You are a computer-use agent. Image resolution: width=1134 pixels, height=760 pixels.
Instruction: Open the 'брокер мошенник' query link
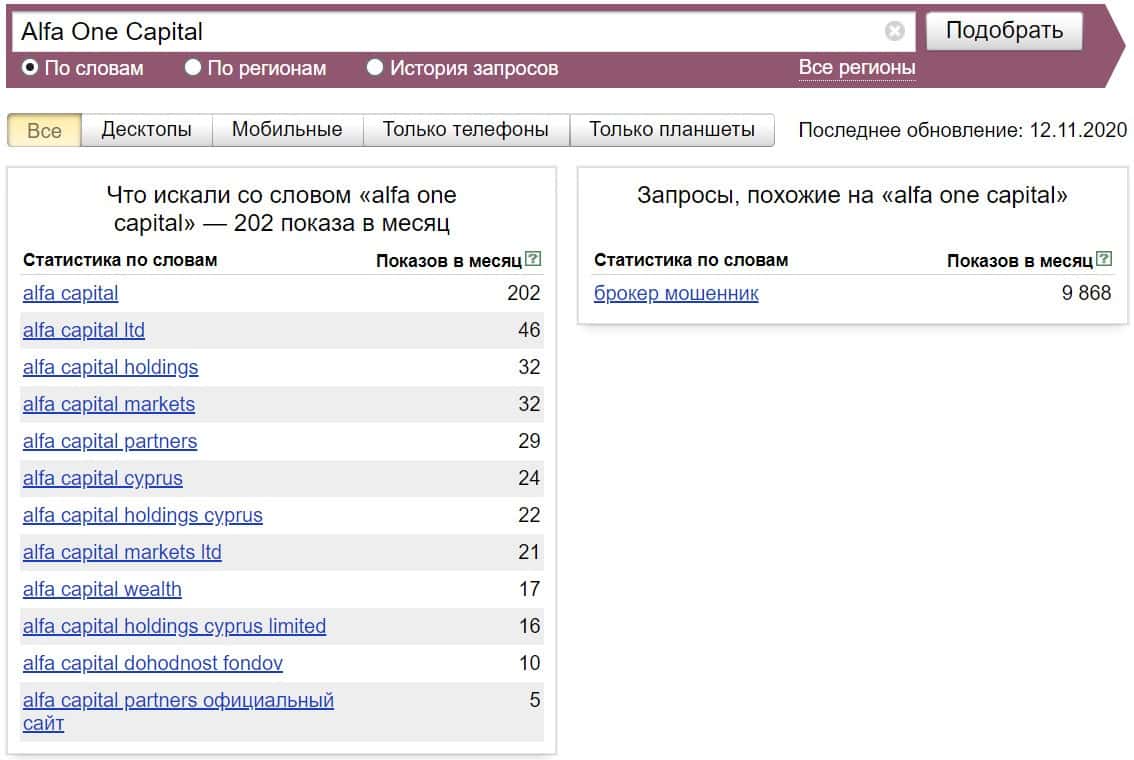coord(676,293)
